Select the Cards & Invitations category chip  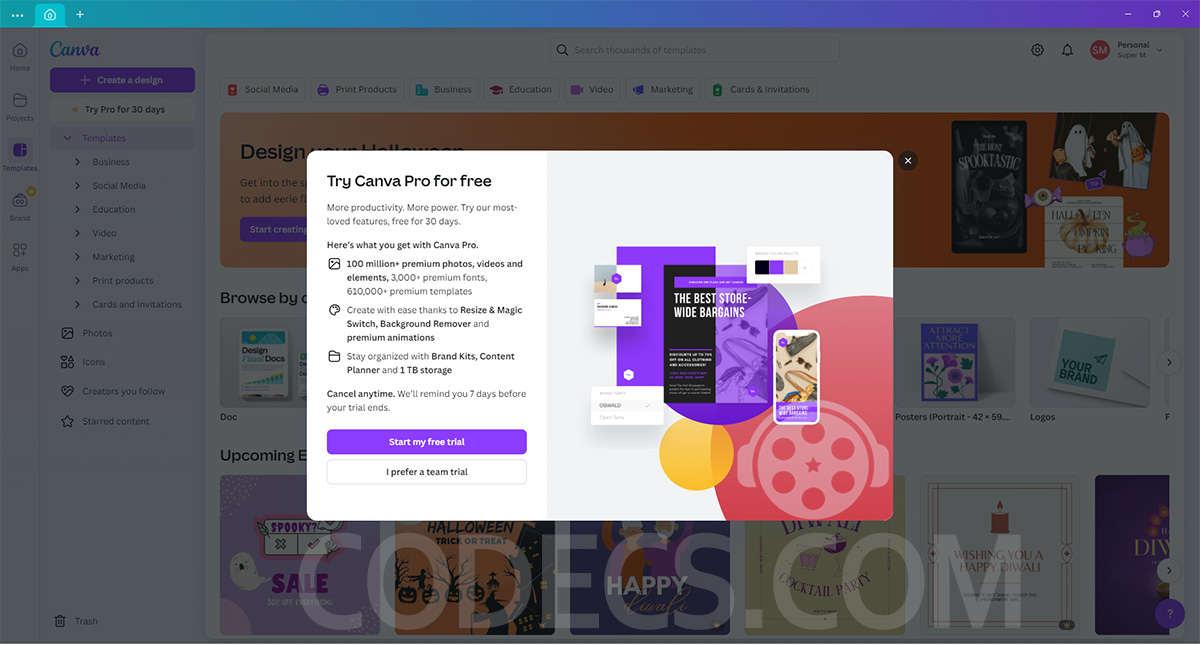point(761,90)
